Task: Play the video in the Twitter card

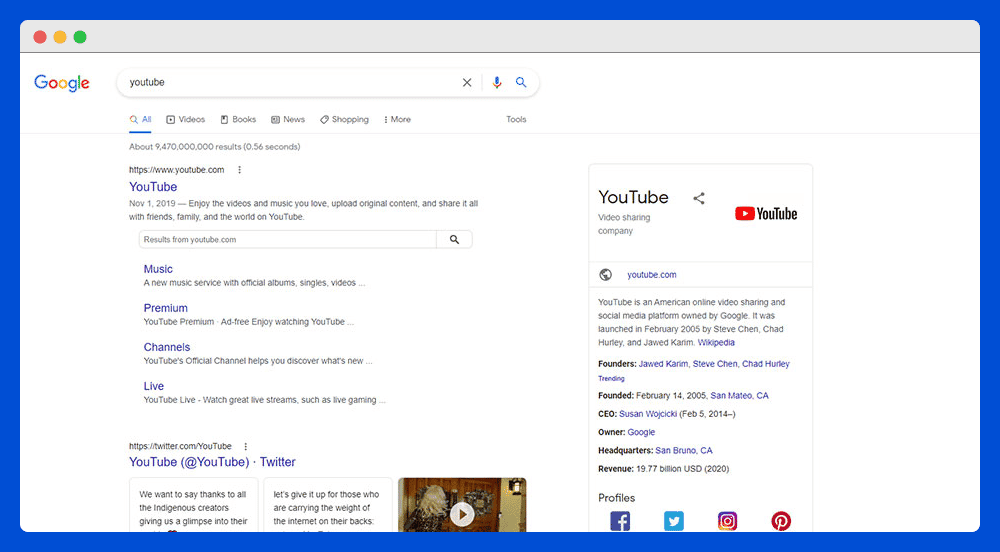Action: click(462, 514)
